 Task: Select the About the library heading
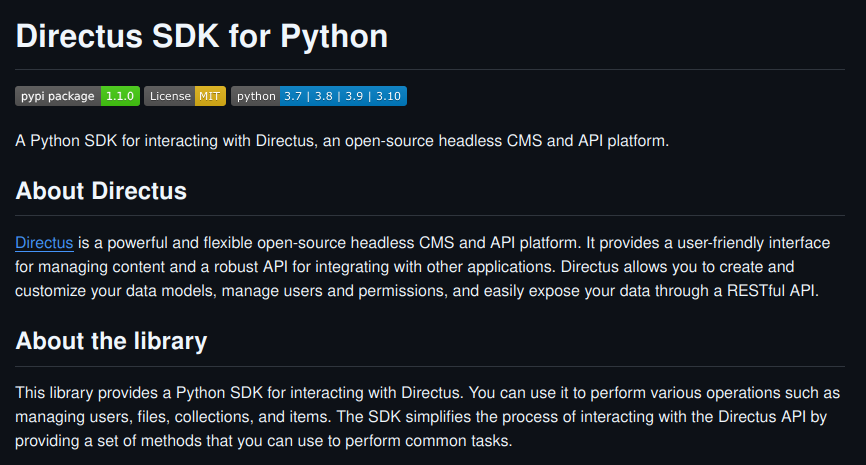coord(111,341)
